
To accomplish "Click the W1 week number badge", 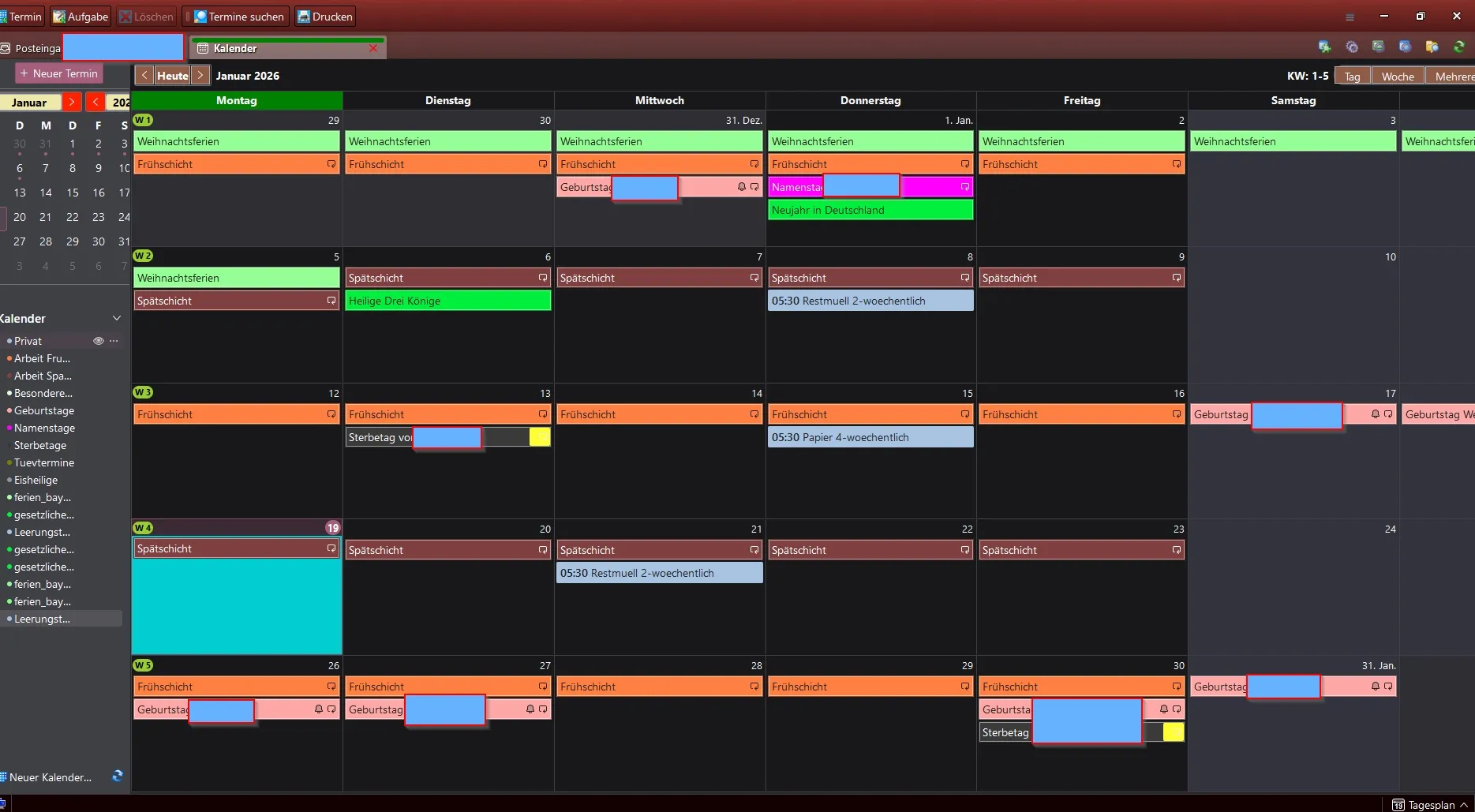I will pyautogui.click(x=143, y=120).
